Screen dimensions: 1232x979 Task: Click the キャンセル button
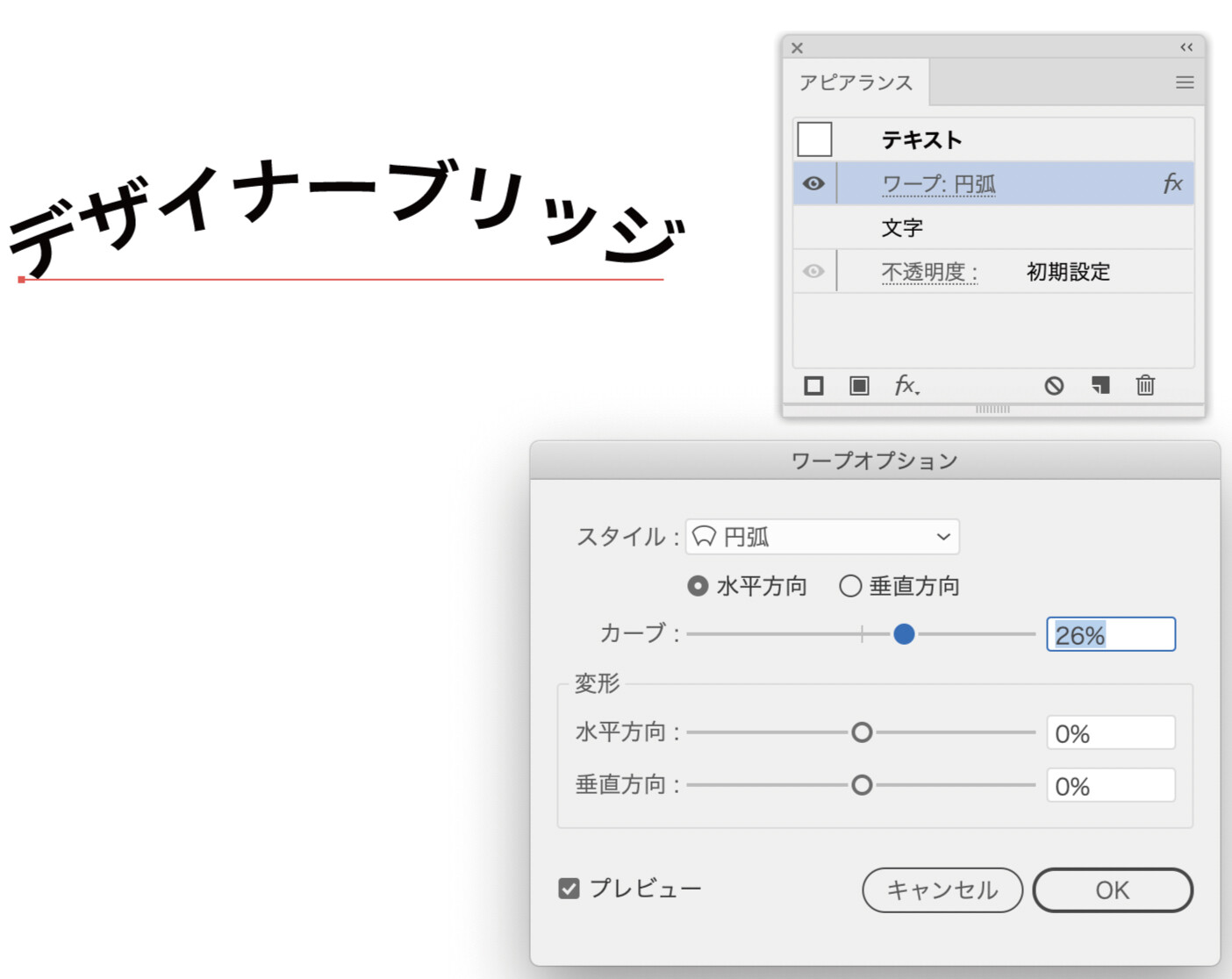point(942,890)
